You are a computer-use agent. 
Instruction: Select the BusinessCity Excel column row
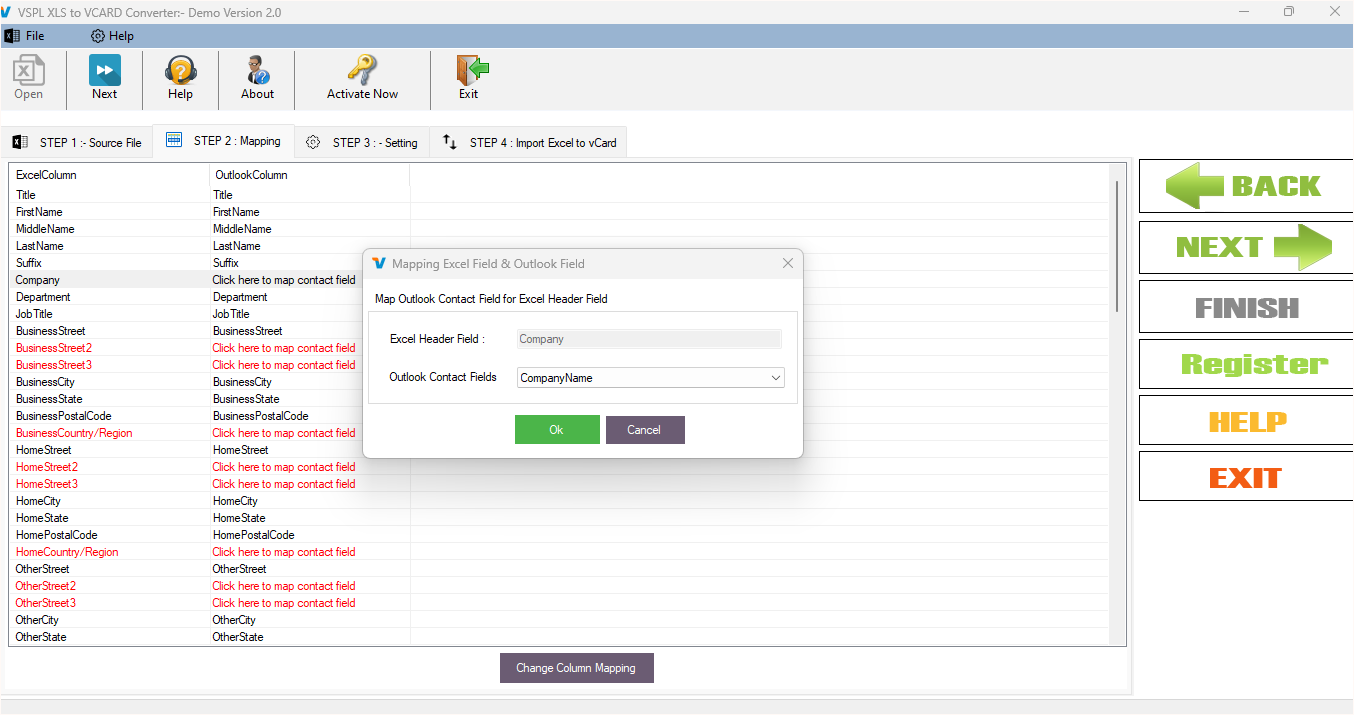pos(45,382)
